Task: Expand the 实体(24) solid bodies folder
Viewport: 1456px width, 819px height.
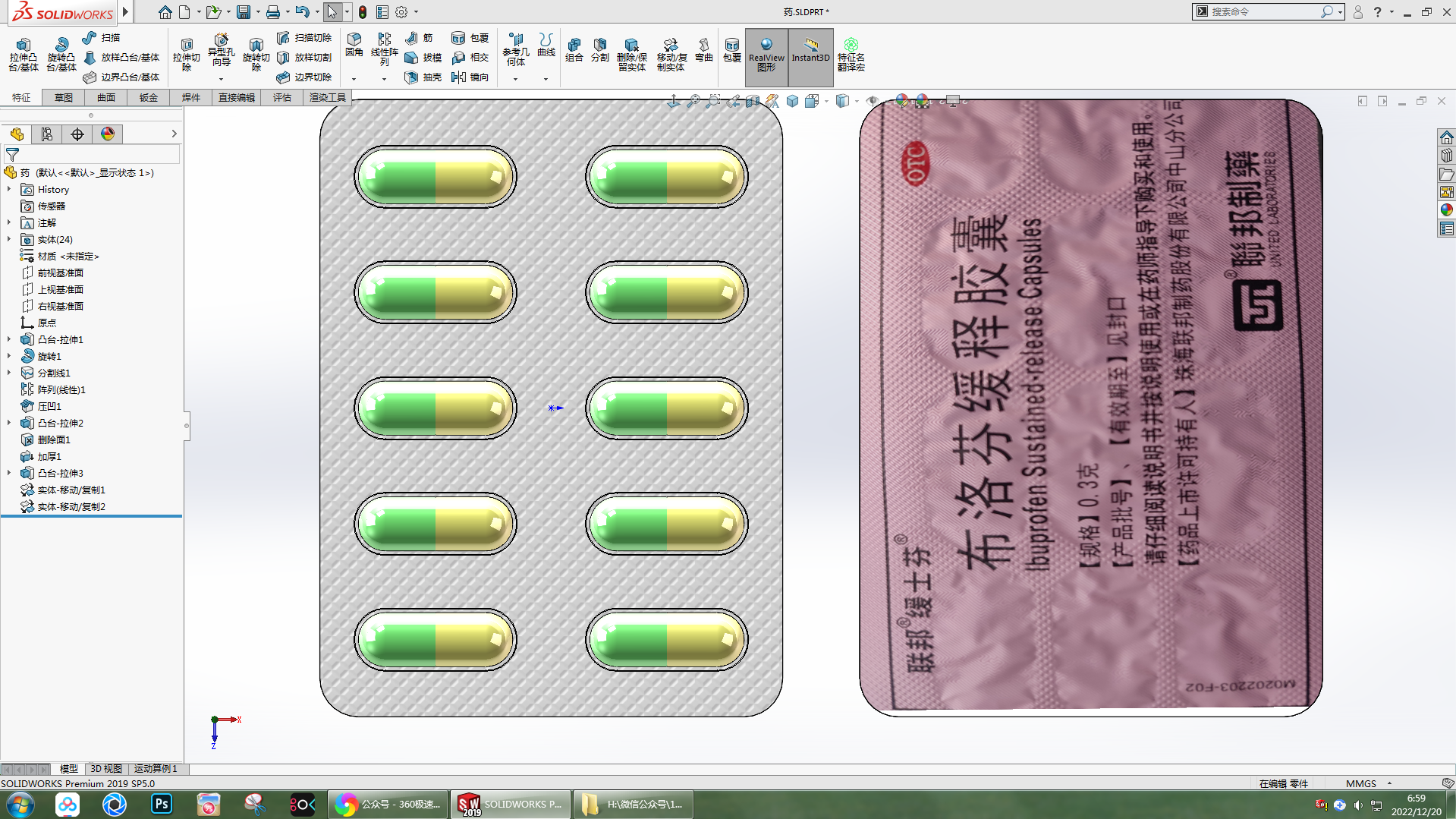Action: click(x=9, y=239)
